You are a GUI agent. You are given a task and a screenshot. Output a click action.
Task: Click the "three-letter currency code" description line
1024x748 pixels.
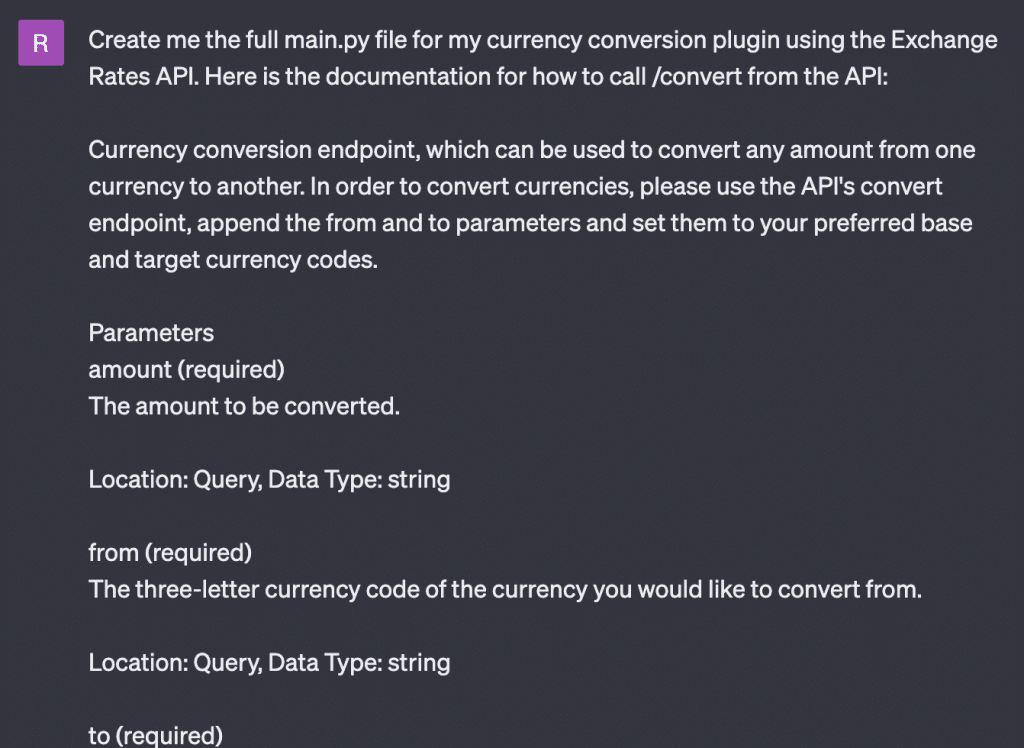click(x=505, y=589)
